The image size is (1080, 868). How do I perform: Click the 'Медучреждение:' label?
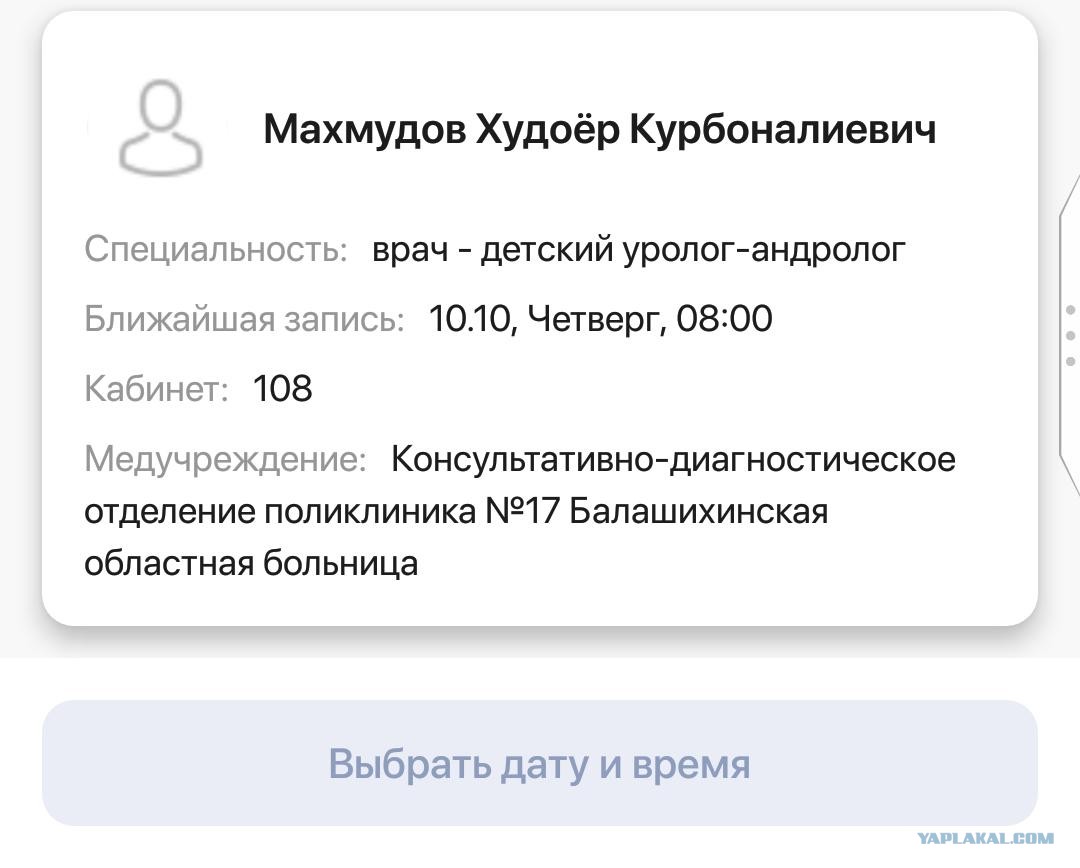(226, 459)
